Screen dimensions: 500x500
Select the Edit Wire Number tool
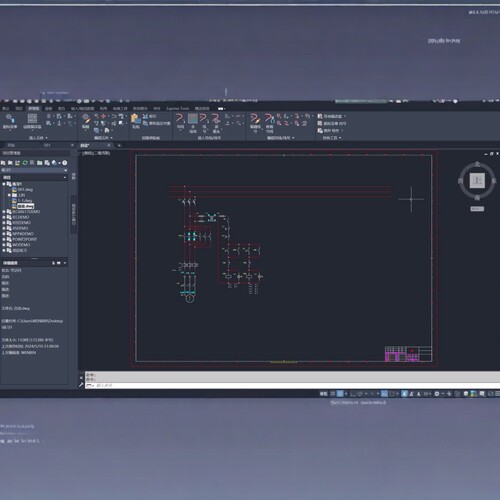[x=255, y=123]
